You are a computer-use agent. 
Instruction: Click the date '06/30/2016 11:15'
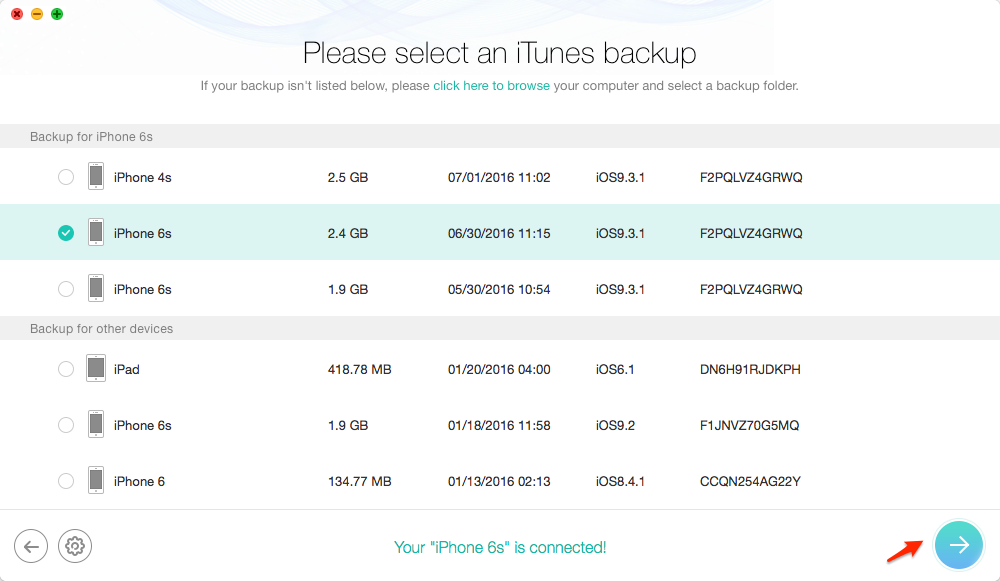point(499,233)
